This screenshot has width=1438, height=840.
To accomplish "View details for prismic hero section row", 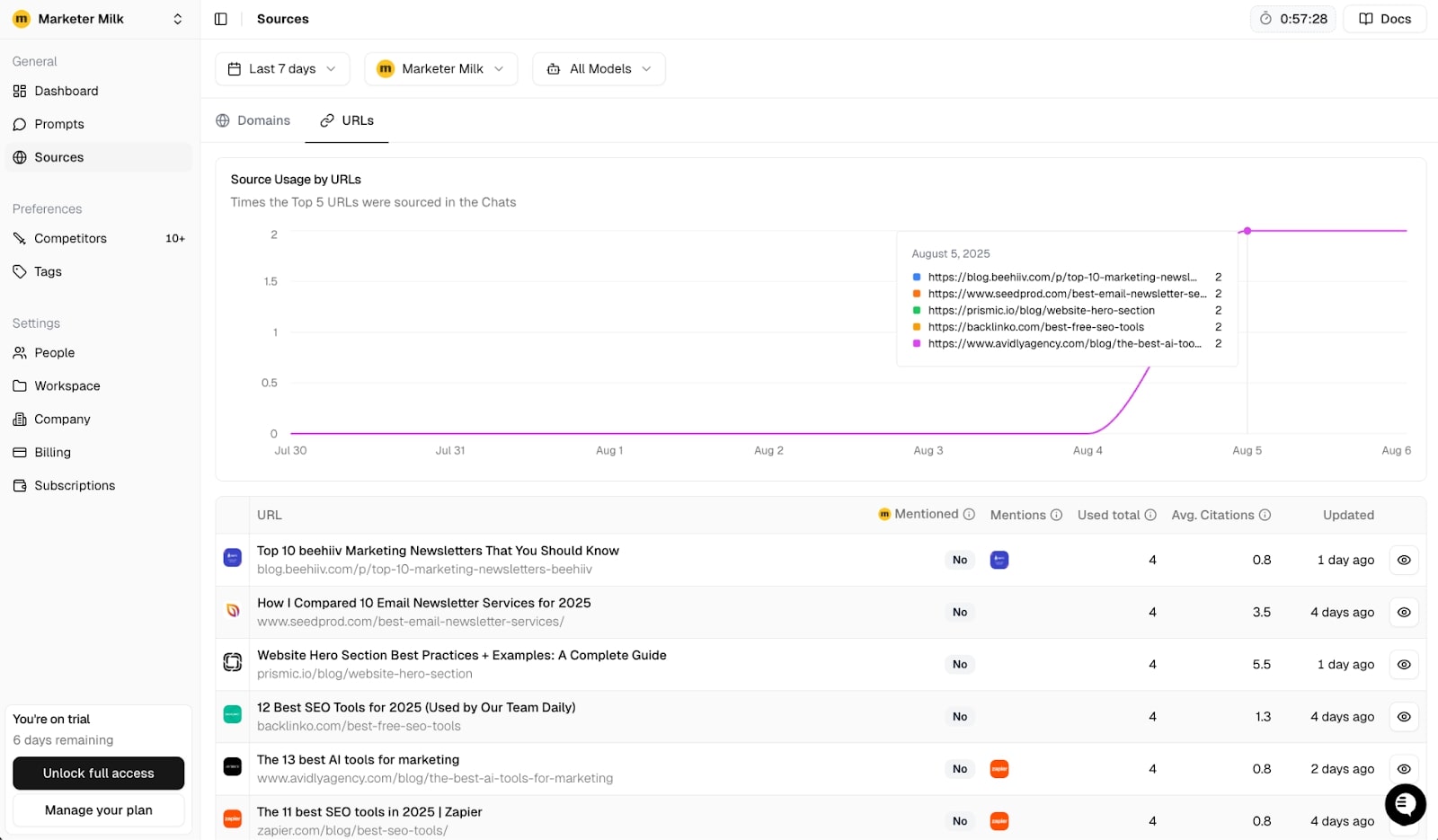I will [1404, 664].
